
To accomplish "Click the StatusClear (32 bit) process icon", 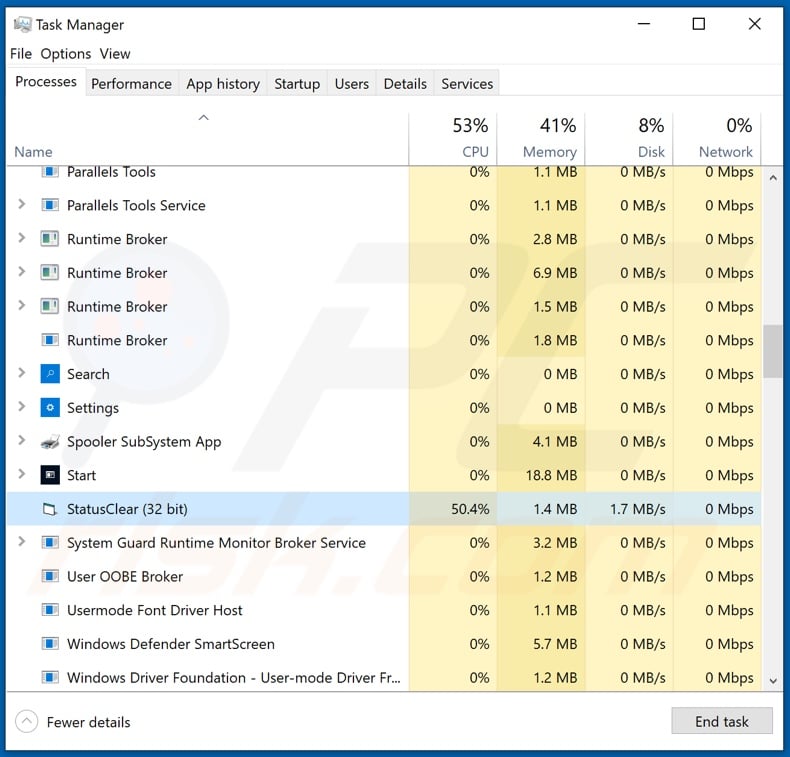I will (49, 509).
